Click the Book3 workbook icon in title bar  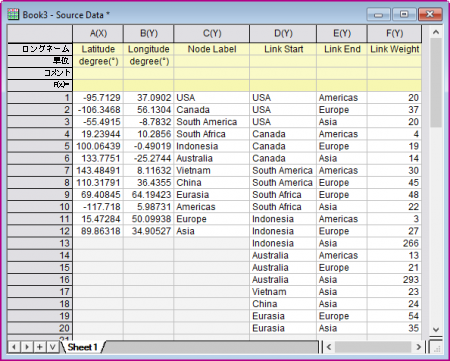[13, 15]
